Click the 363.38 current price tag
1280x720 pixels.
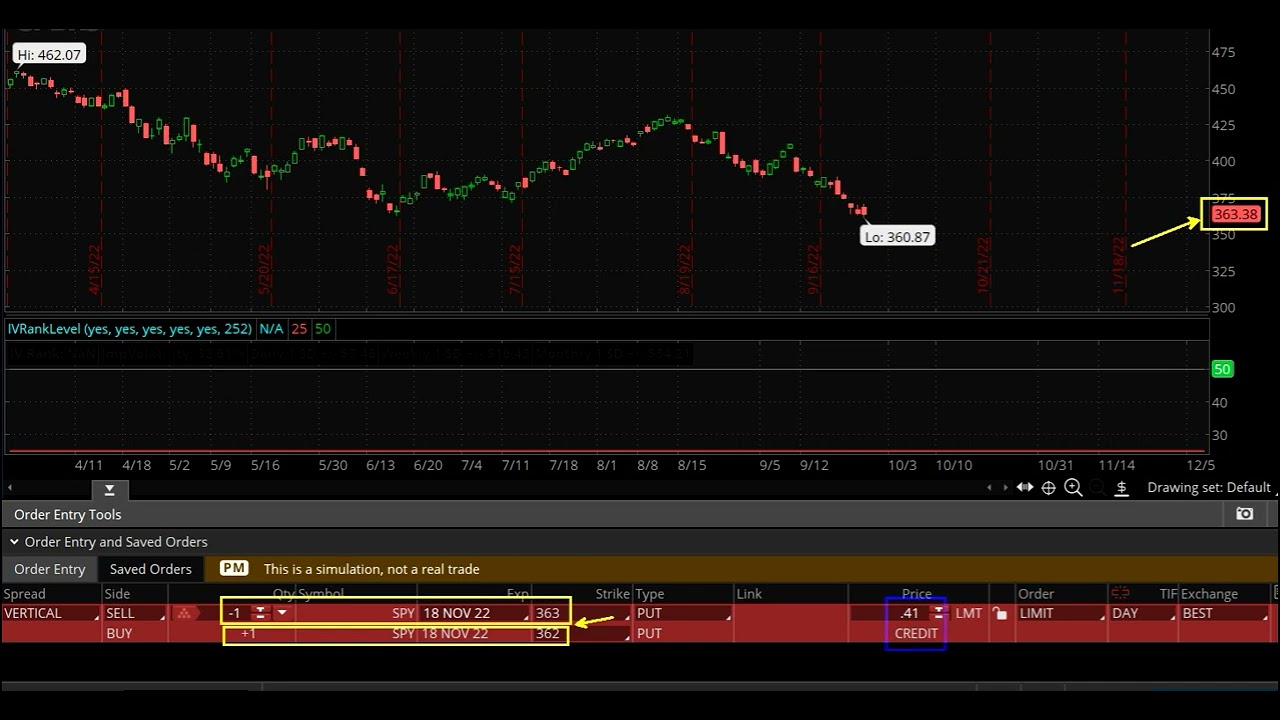click(1235, 214)
